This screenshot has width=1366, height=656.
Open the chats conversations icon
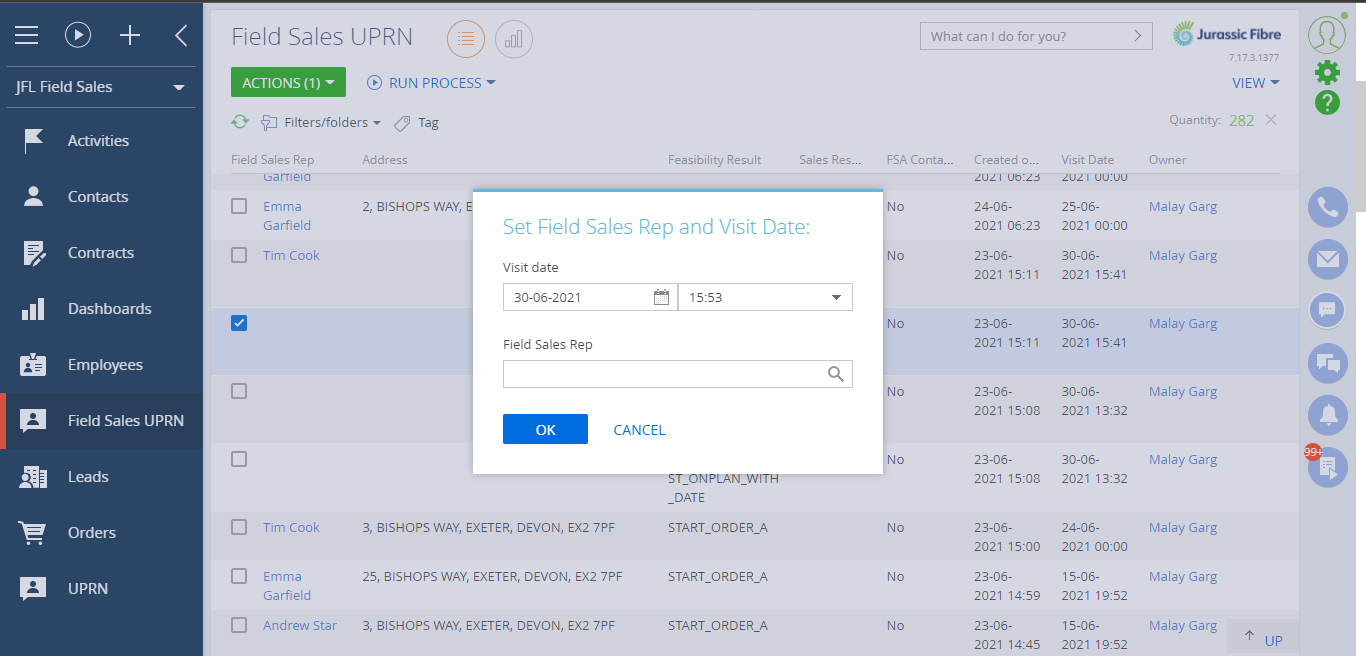[1328, 362]
